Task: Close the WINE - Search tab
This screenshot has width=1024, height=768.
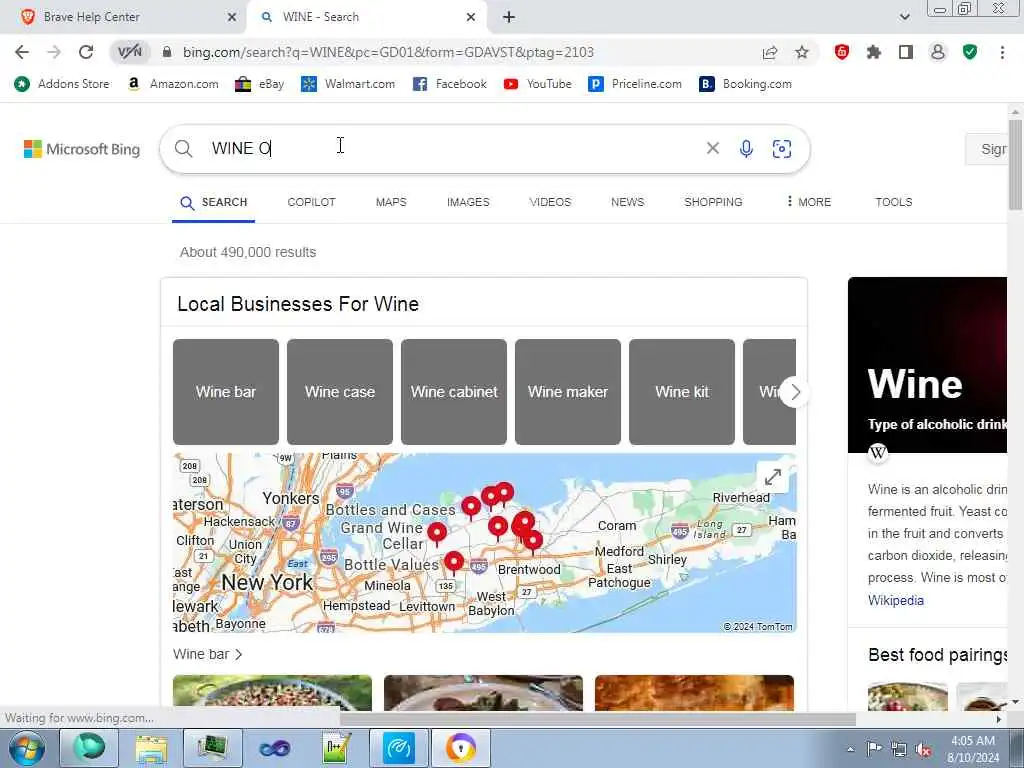Action: pos(471,17)
